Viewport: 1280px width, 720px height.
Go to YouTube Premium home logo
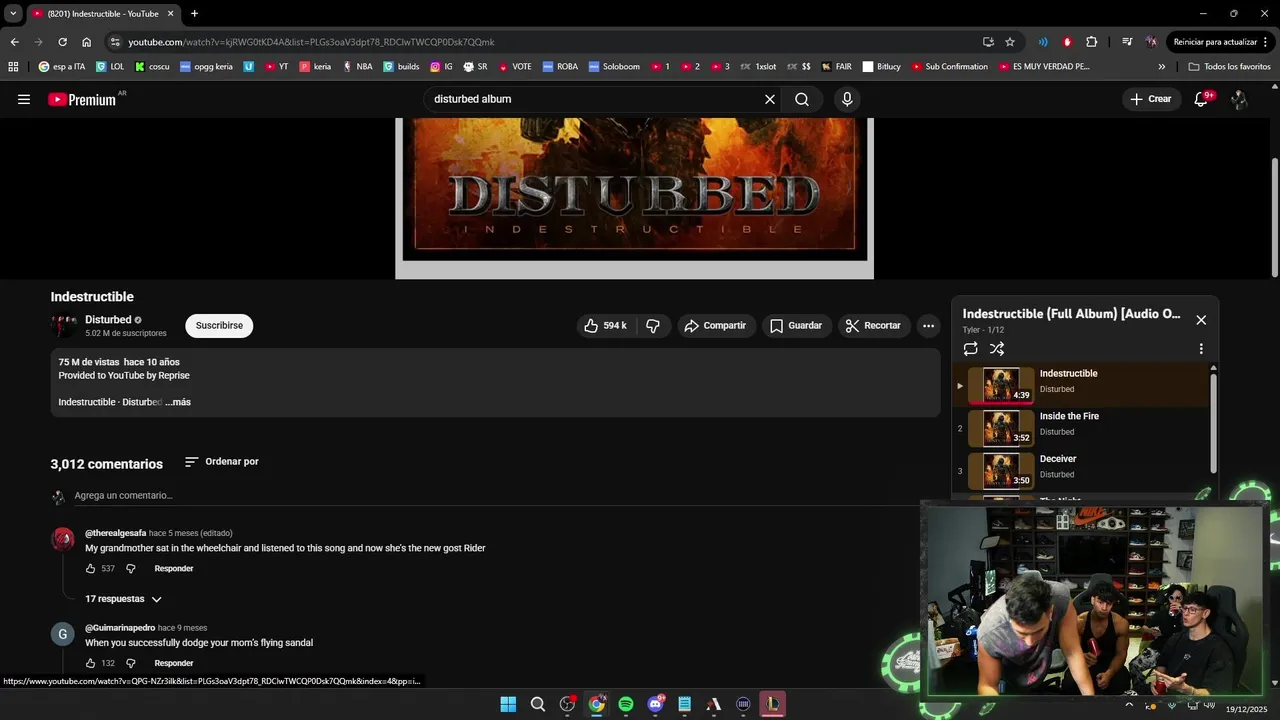click(82, 99)
